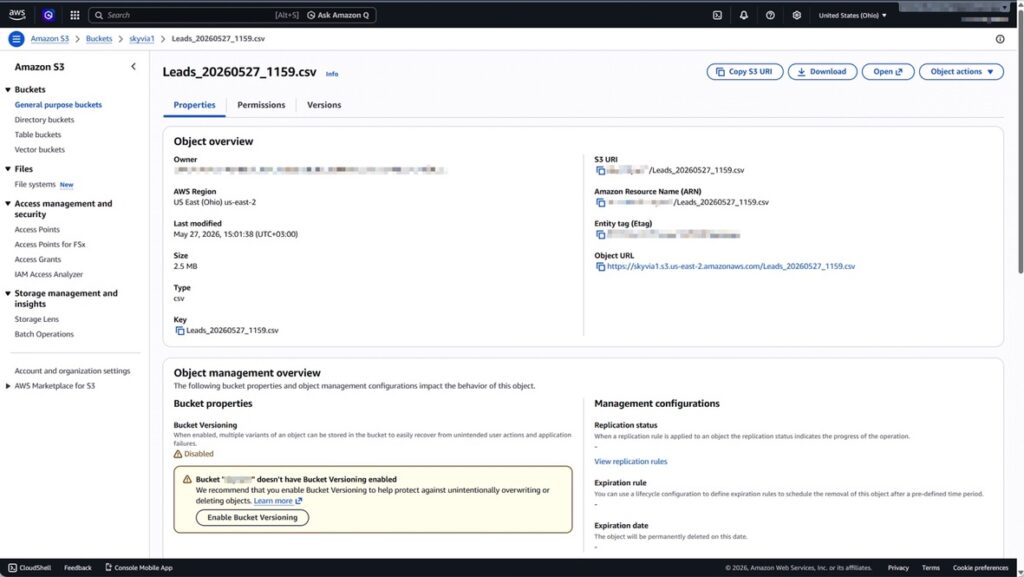The image size is (1024, 577).
Task: Select US East (Ohio) us-east-2 region text
Action: click(215, 202)
